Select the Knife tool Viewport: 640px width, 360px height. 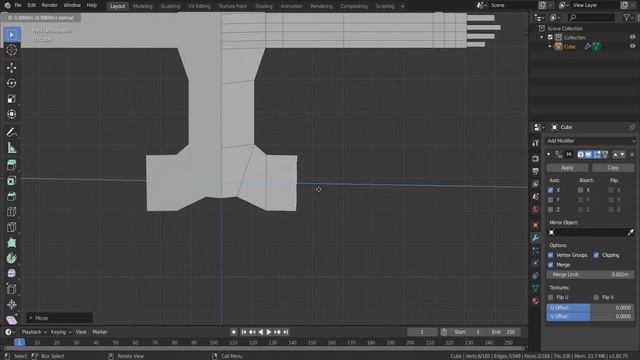(x=11, y=227)
